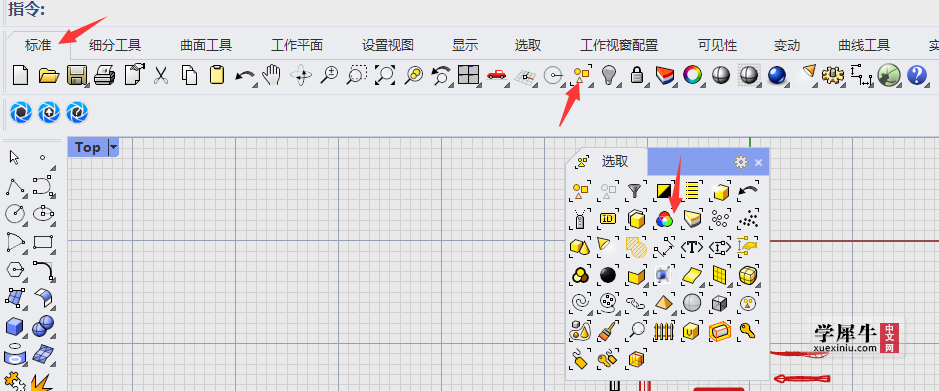The image size is (939, 391).
Task: Switch to the 显示 tab
Action: point(465,46)
